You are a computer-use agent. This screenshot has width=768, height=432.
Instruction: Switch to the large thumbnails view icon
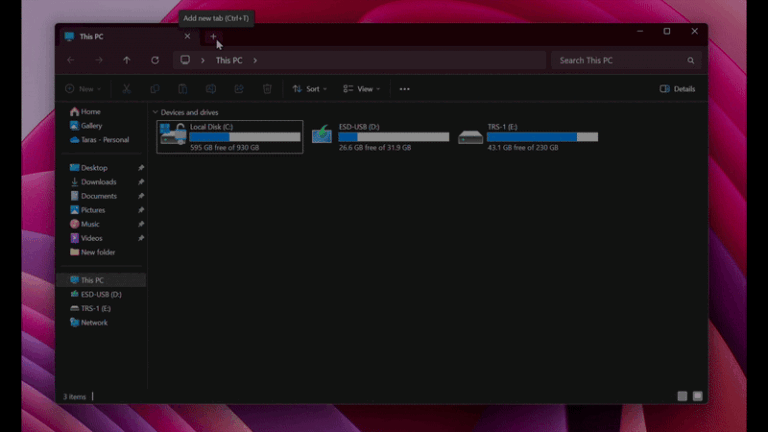click(697, 396)
